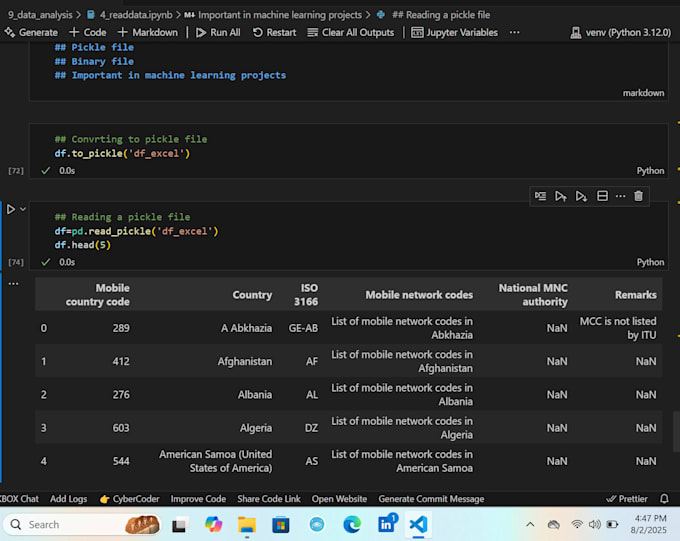Select 'Afghanistan' country cell

245,361
